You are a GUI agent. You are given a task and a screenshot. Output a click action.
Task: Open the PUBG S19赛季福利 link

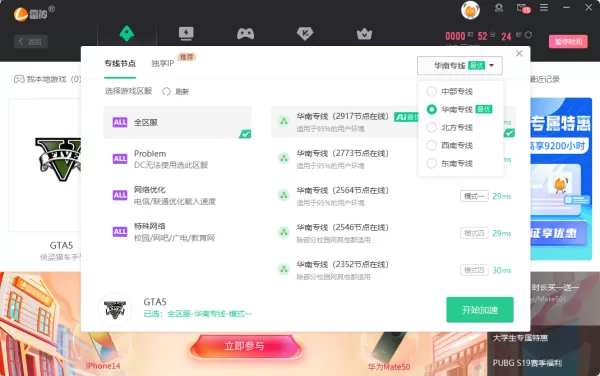(527, 363)
